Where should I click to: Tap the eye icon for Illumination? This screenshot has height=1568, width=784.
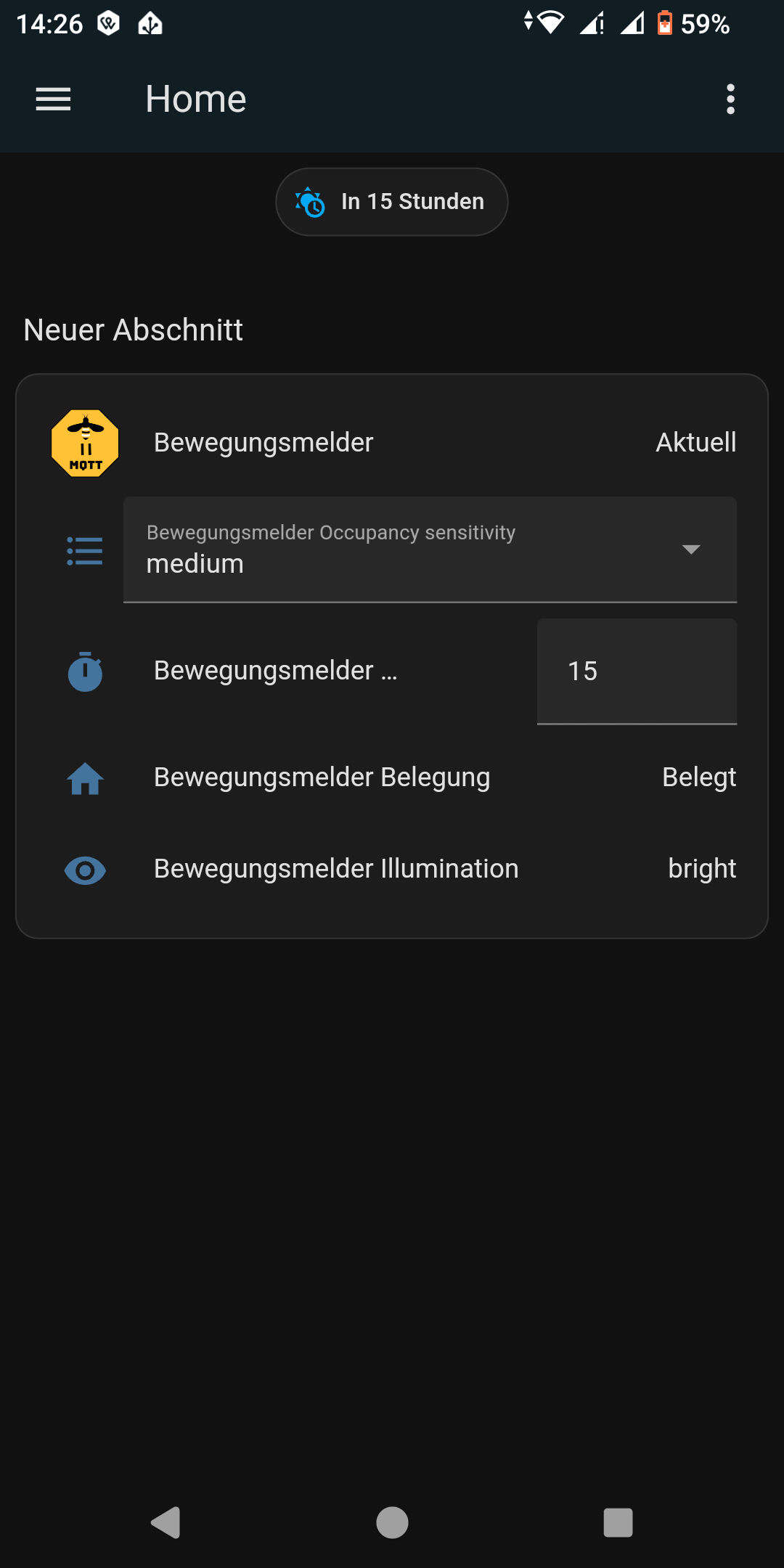coord(85,870)
